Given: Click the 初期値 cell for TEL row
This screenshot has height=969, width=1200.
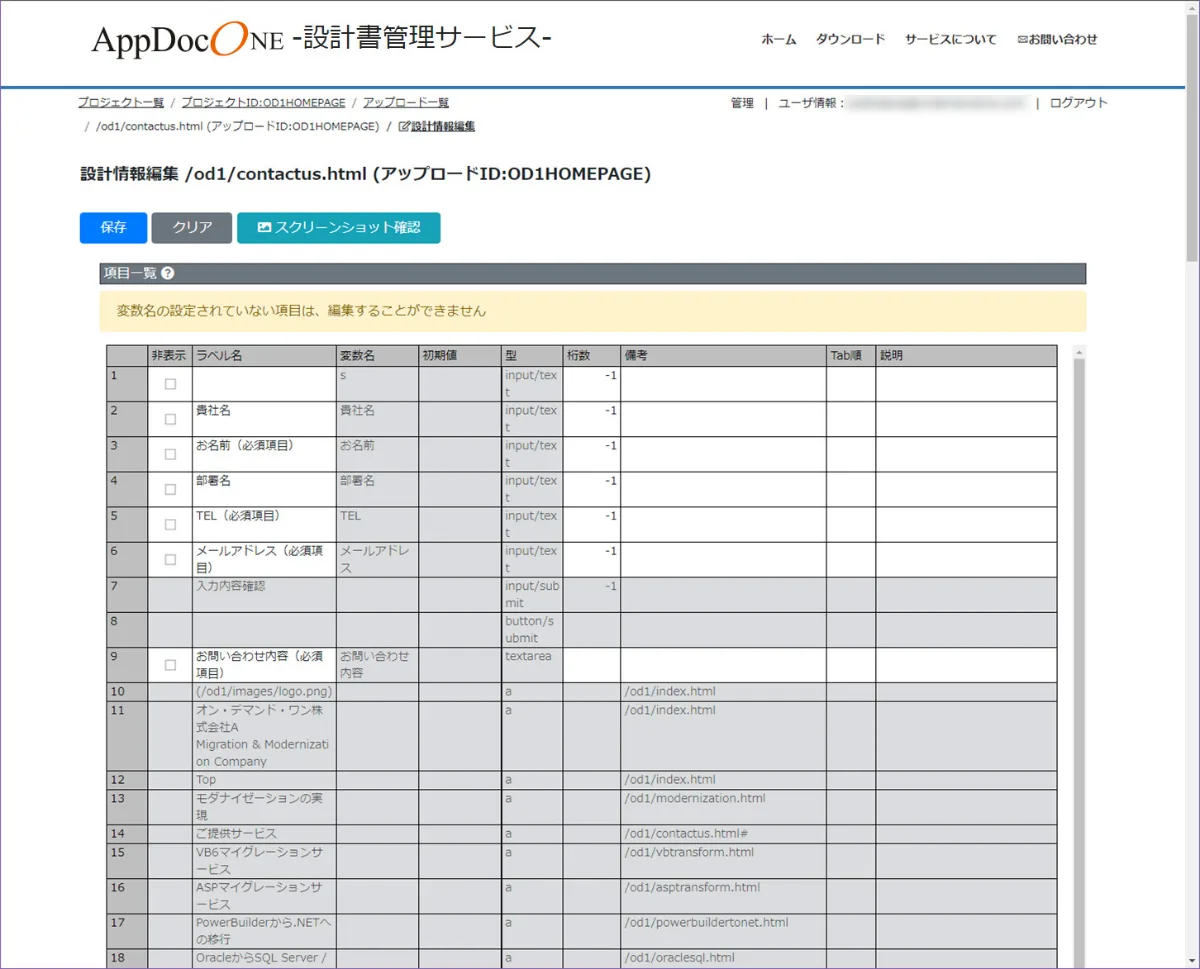Looking at the screenshot, I should [x=460, y=524].
